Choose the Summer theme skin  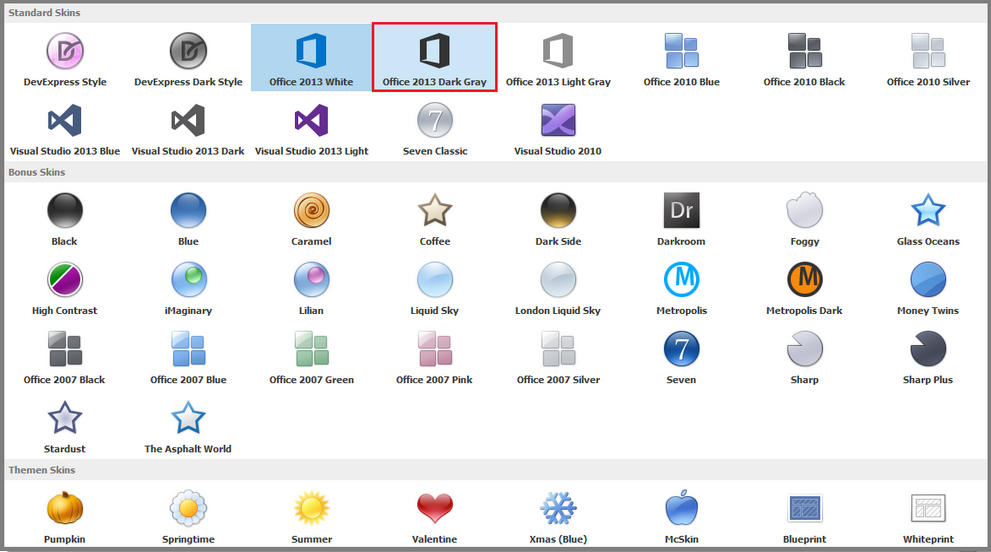tap(312, 516)
